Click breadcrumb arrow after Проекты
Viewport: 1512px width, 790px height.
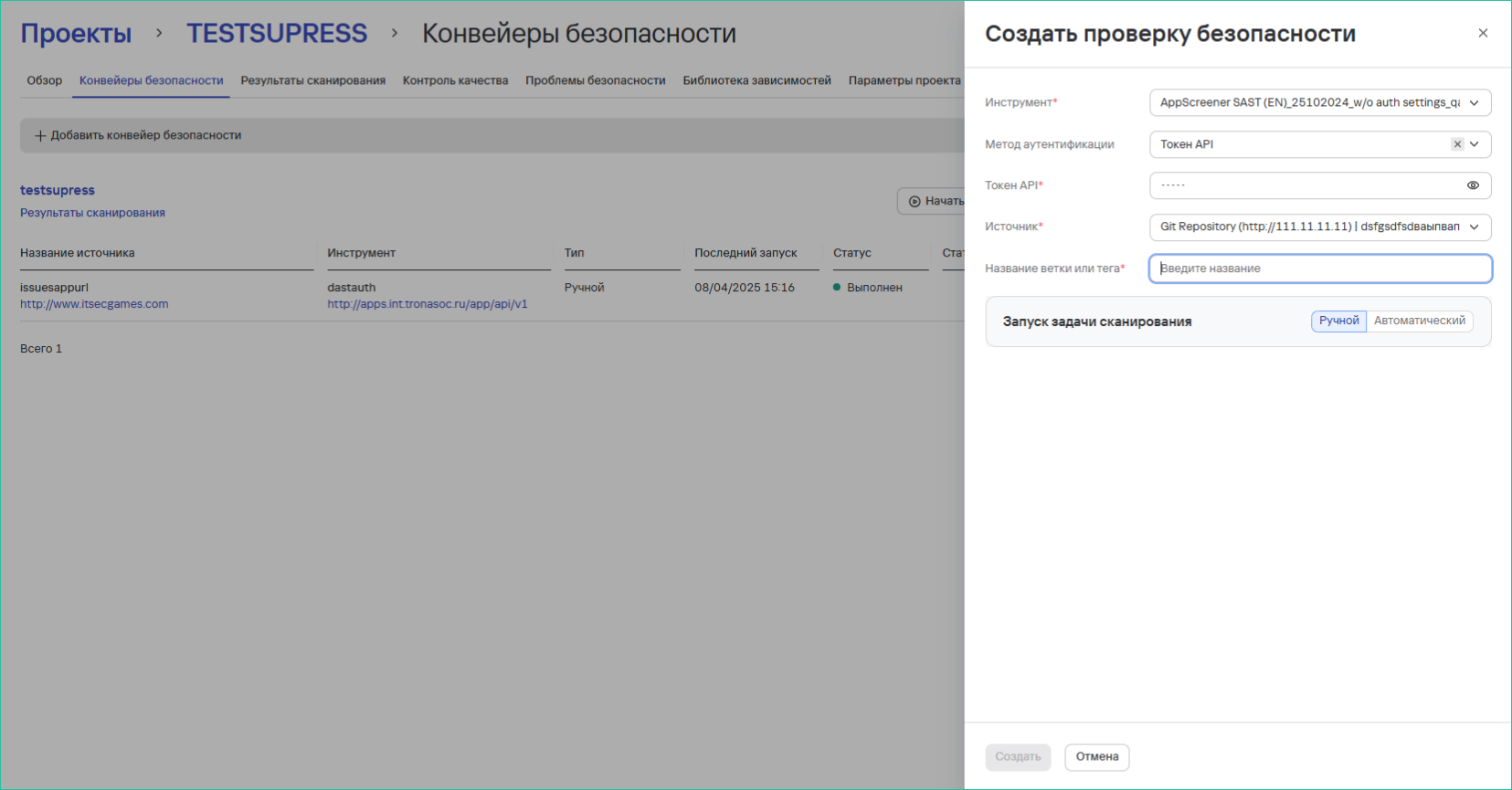point(159,34)
